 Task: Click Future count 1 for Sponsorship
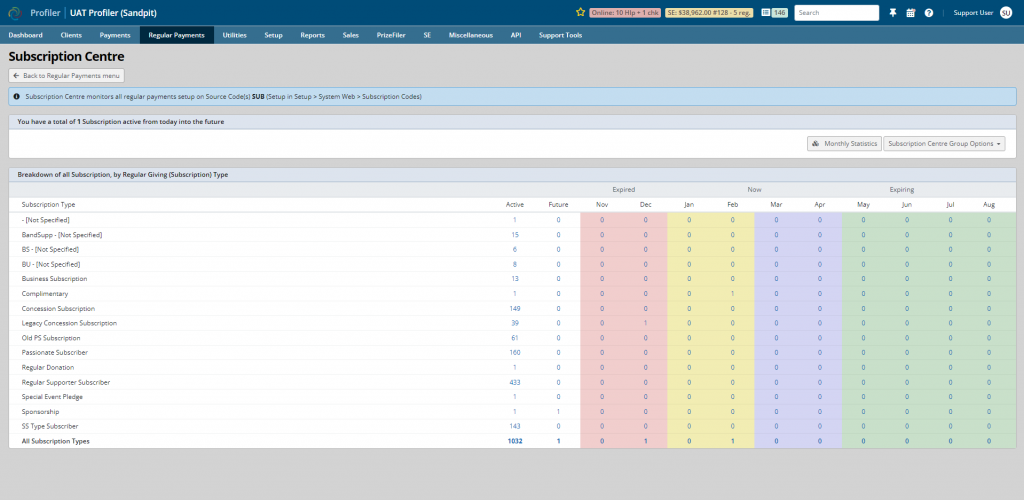tap(558, 411)
